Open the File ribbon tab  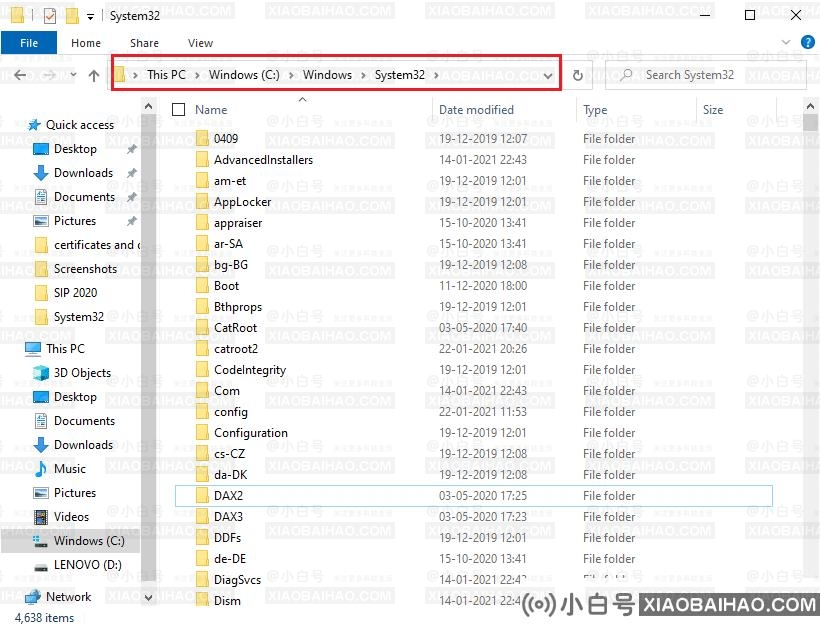pyautogui.click(x=29, y=43)
